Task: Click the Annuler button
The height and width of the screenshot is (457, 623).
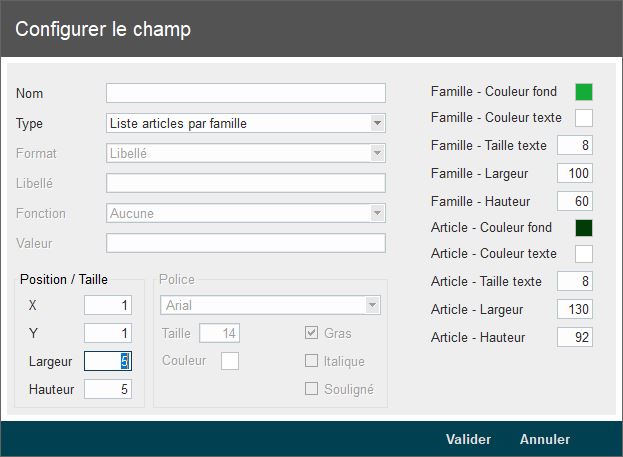Action: point(545,439)
